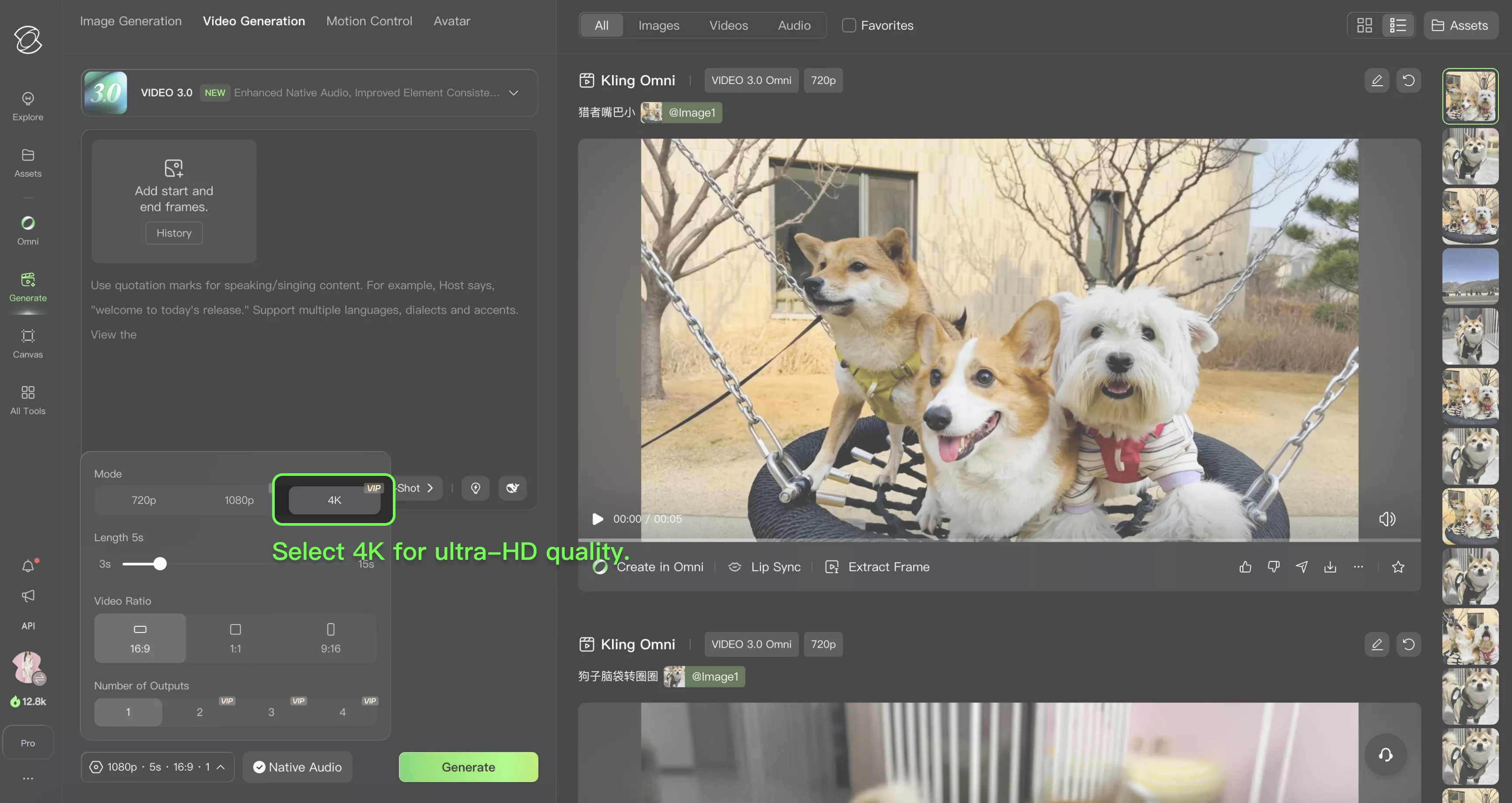Open Canvas from the sidebar
Image resolution: width=1512 pixels, height=803 pixels.
click(x=28, y=343)
